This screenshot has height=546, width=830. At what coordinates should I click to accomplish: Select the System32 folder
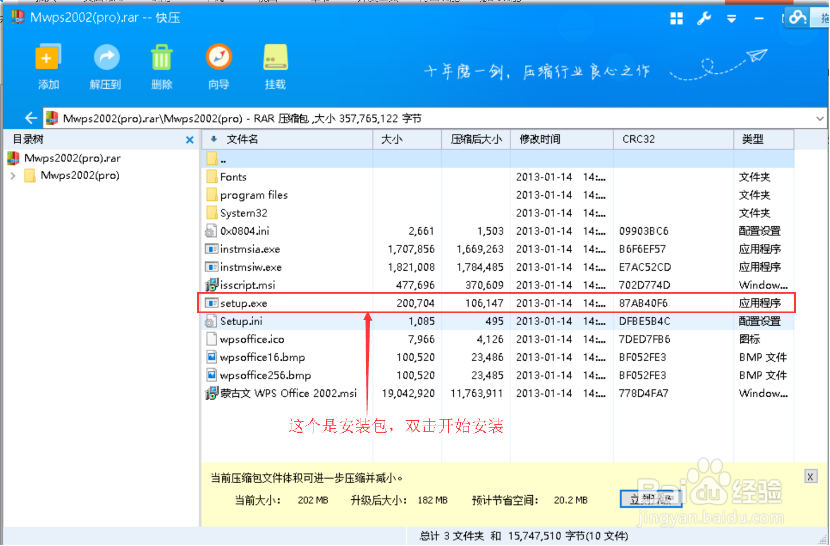click(498, 213)
